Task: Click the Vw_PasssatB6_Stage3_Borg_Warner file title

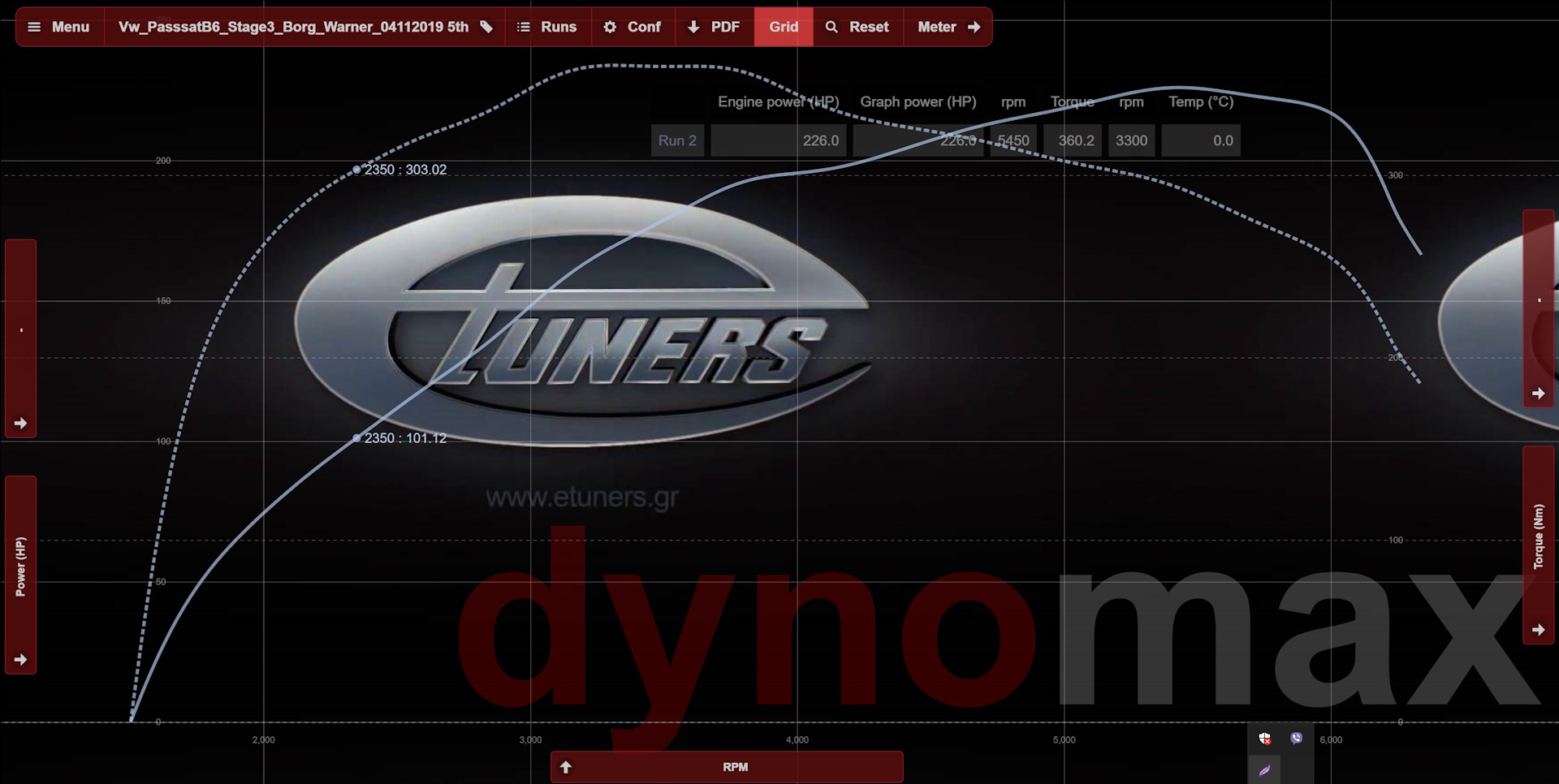Action: 293,27
